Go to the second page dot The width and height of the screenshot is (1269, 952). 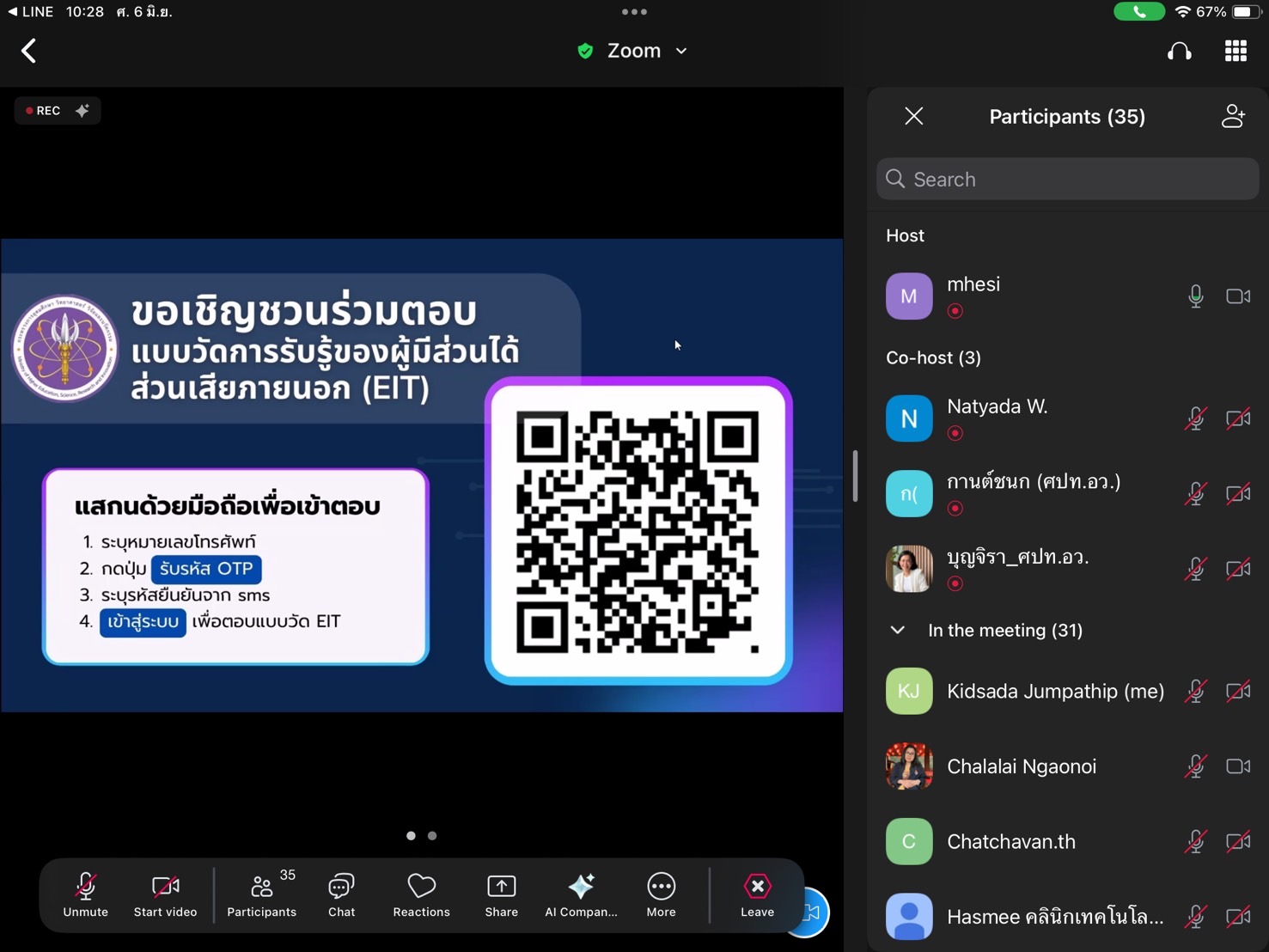432,835
